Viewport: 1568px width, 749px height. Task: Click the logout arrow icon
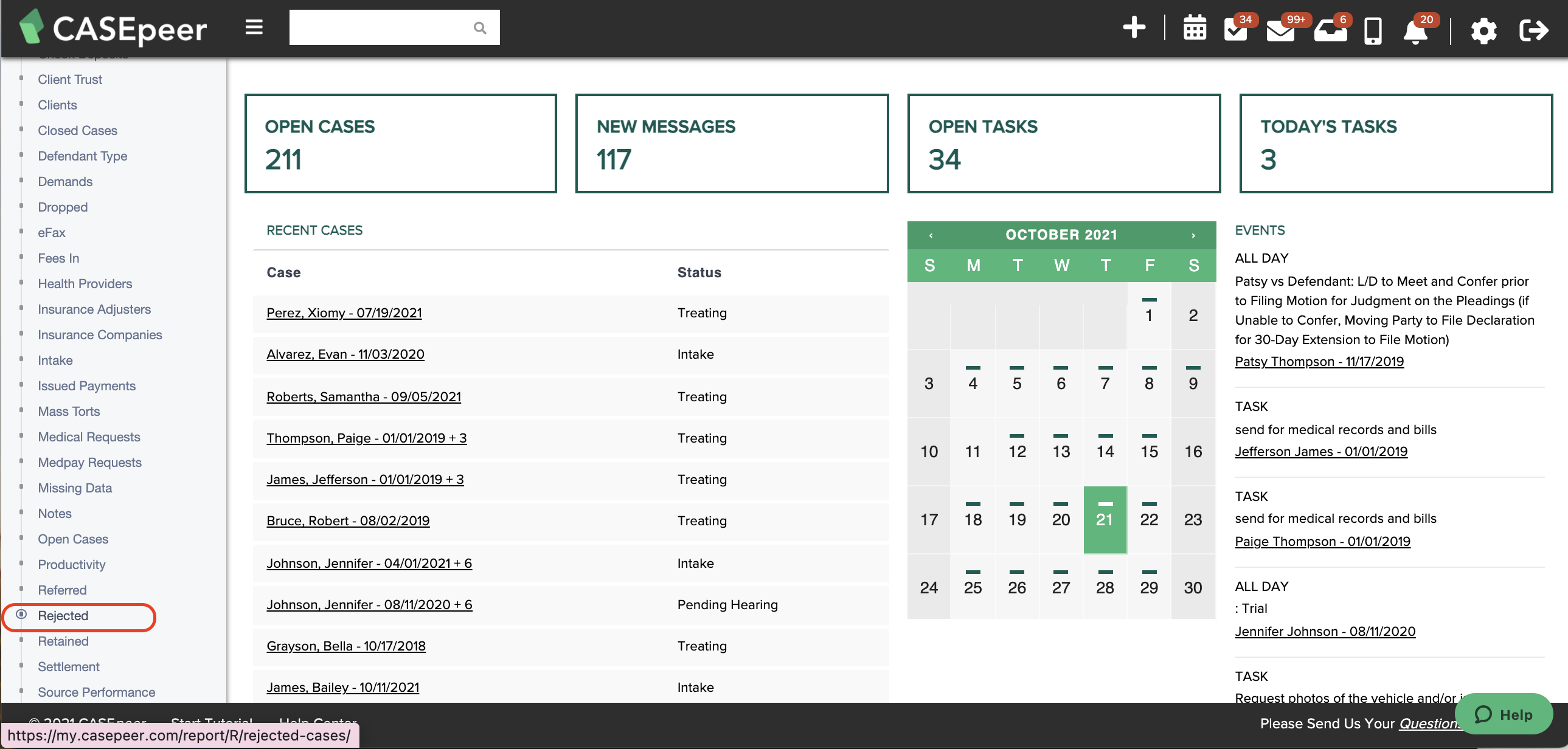pos(1533,30)
